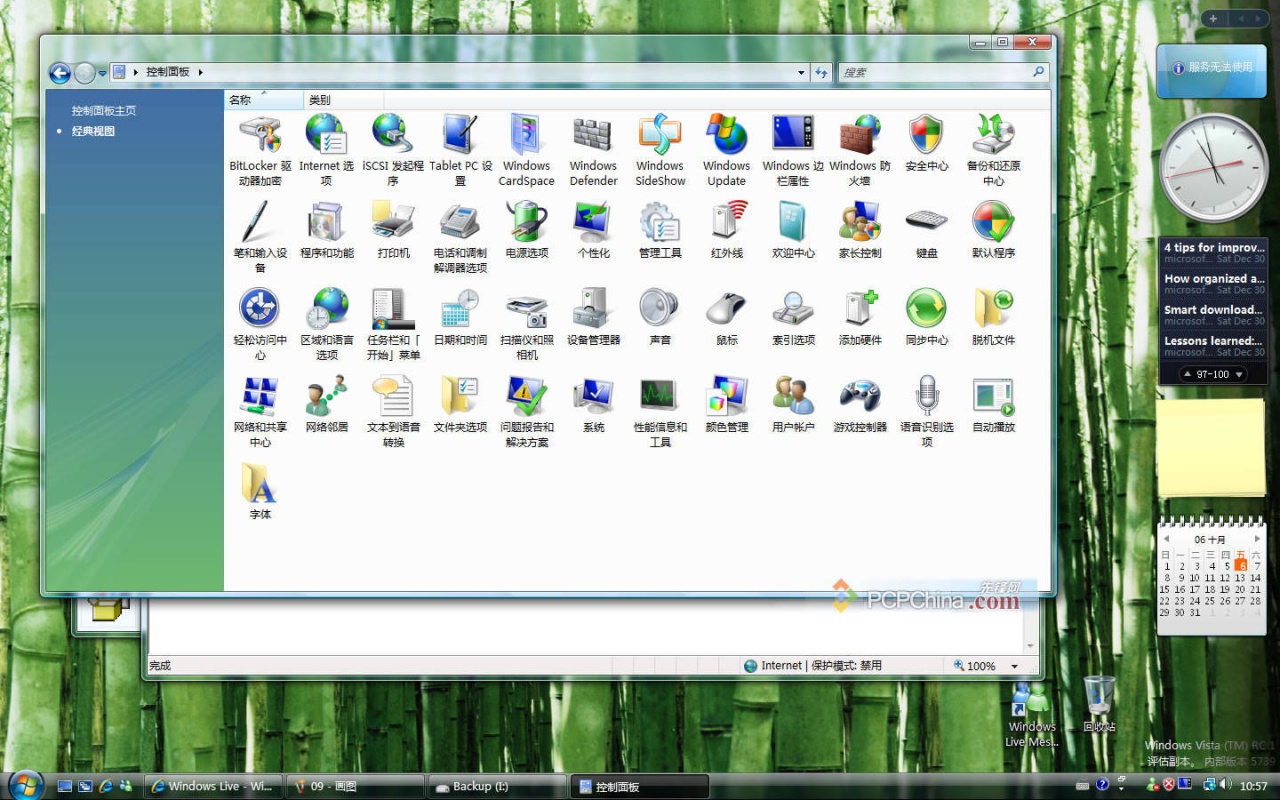Open 系统 icon
The width and height of the screenshot is (1280, 800).
(593, 395)
